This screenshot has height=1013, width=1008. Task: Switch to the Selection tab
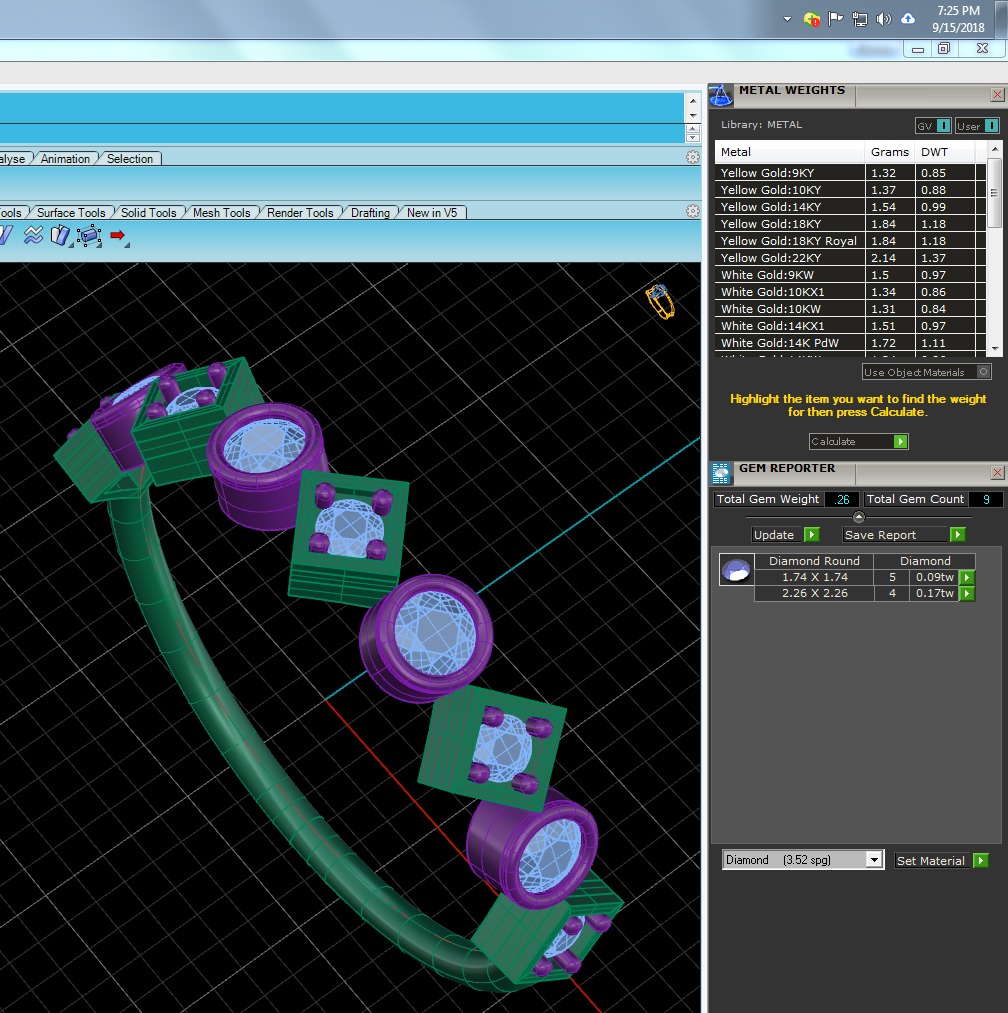pyautogui.click(x=130, y=158)
